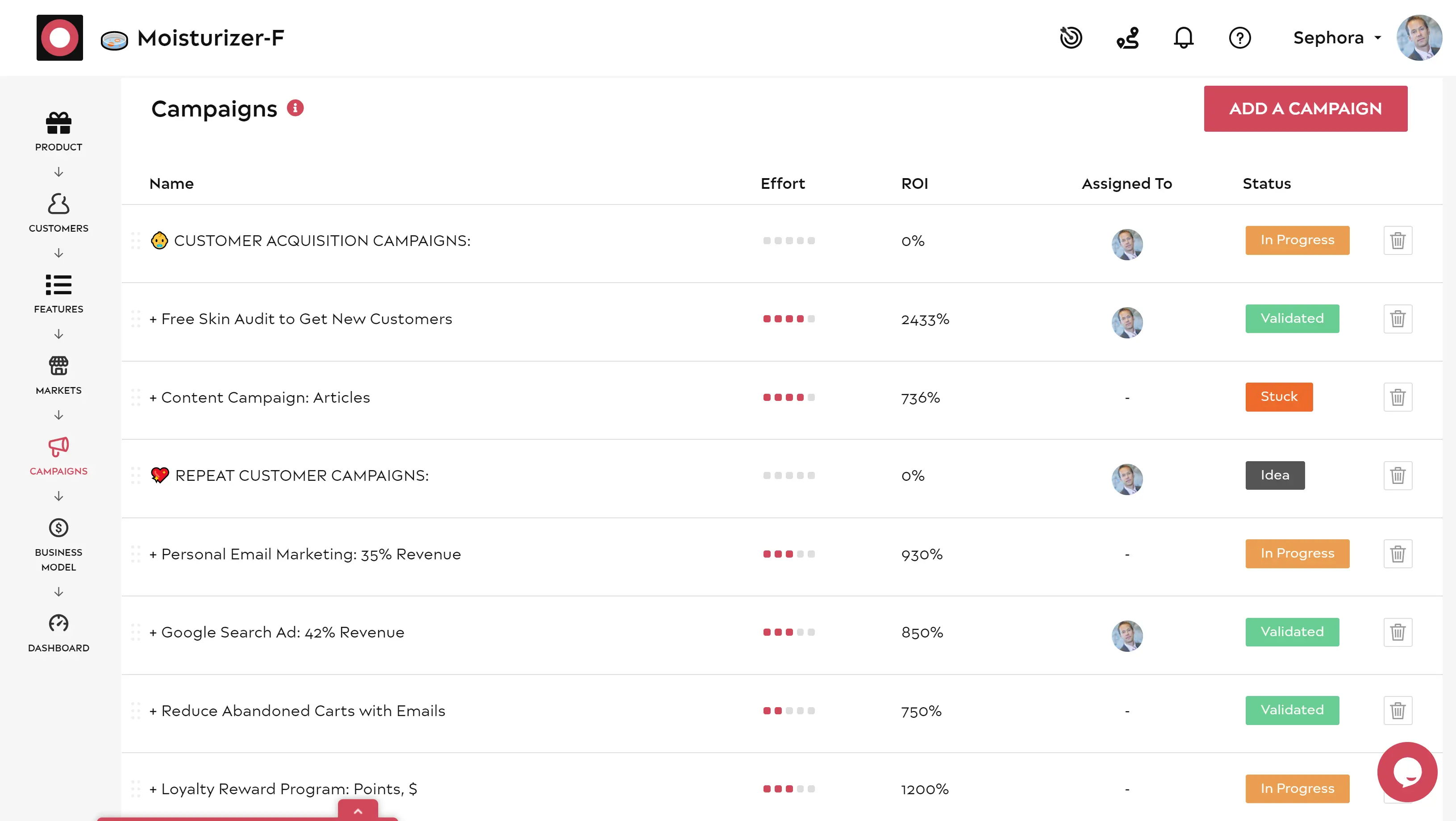Assign someone to Content Campaign: Articles
This screenshot has height=821, width=1456.
click(x=1126, y=398)
